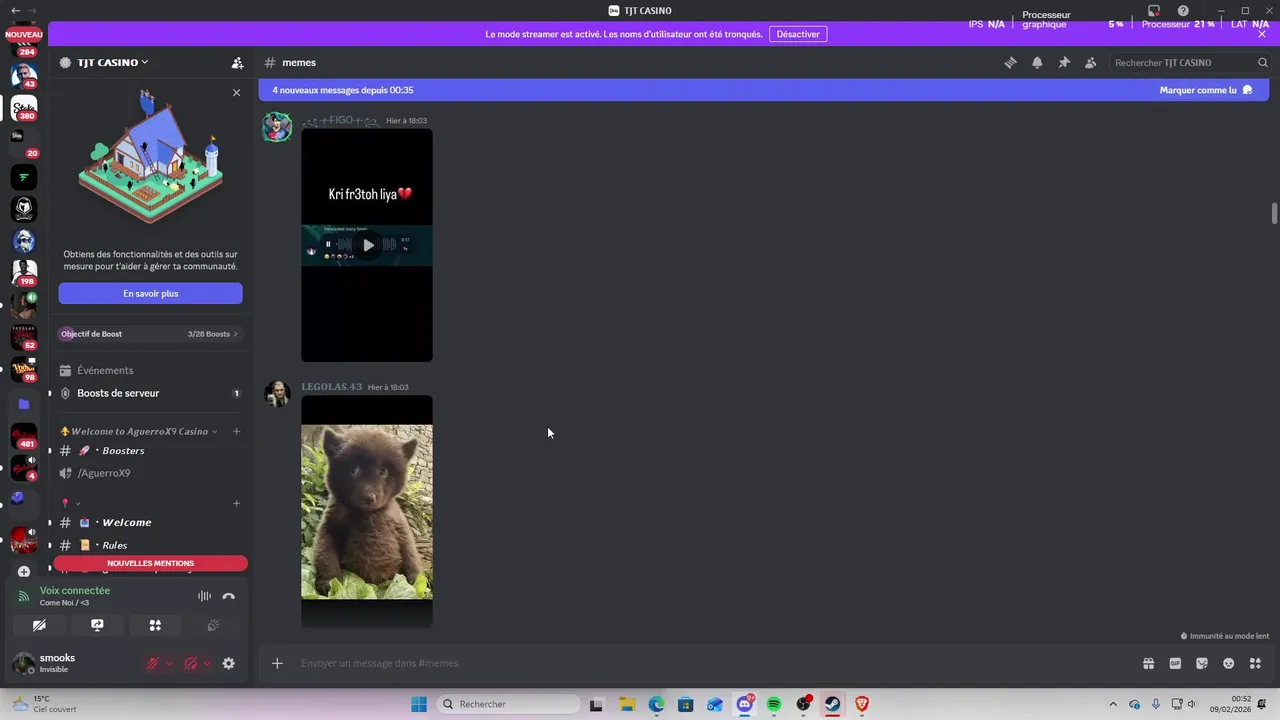Open the LEGOLAS.43 username

pos(331,387)
